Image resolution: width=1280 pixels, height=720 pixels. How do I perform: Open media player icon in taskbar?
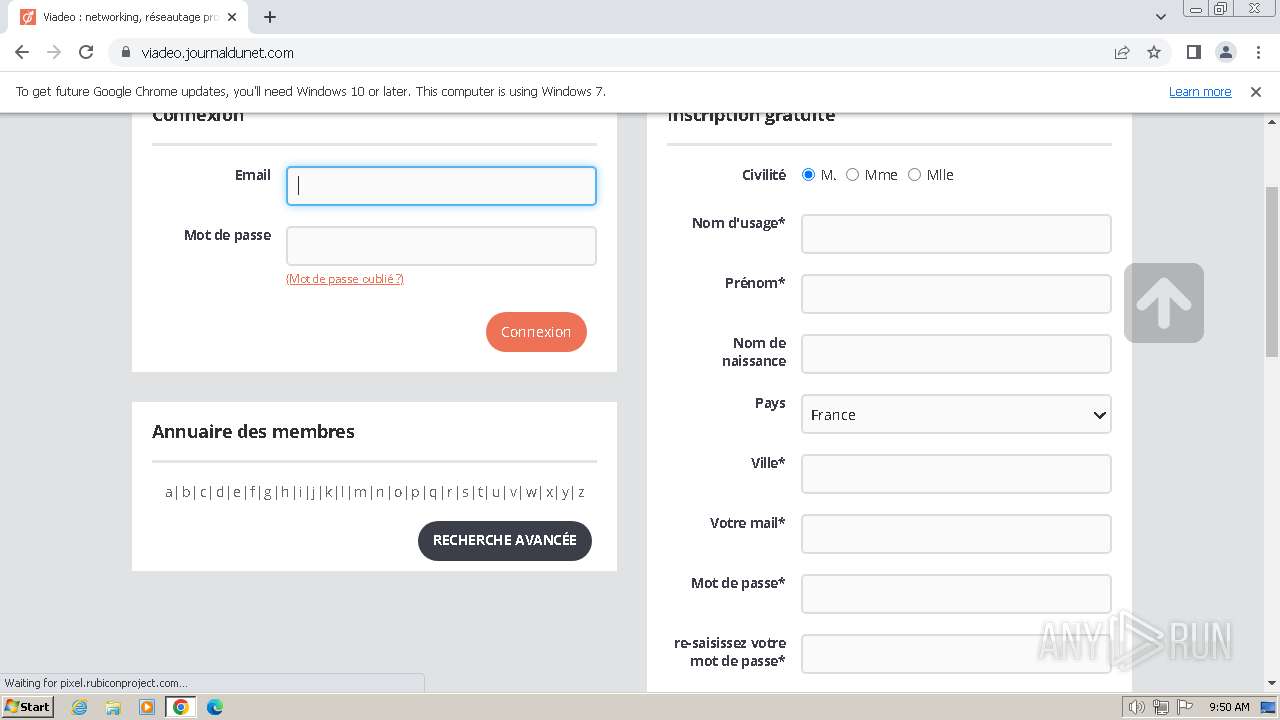coord(147,707)
